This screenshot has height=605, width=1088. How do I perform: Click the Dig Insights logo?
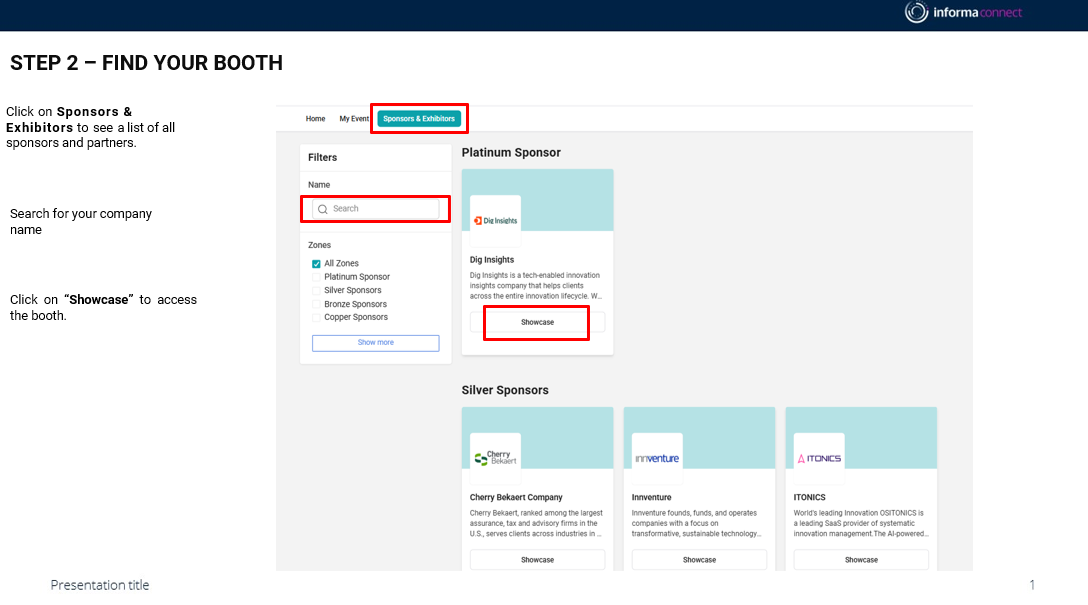tap(495, 220)
